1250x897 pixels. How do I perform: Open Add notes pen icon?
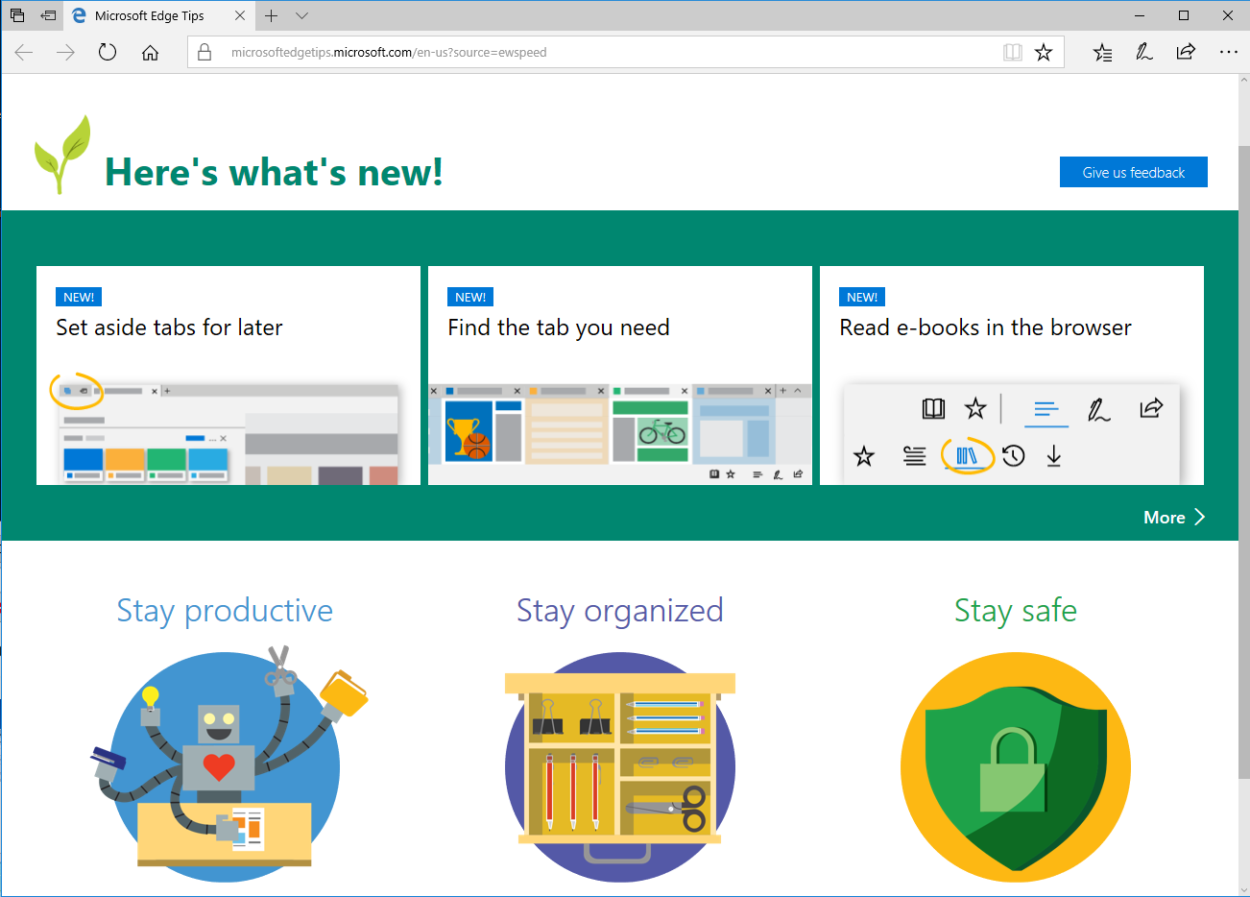click(1143, 53)
